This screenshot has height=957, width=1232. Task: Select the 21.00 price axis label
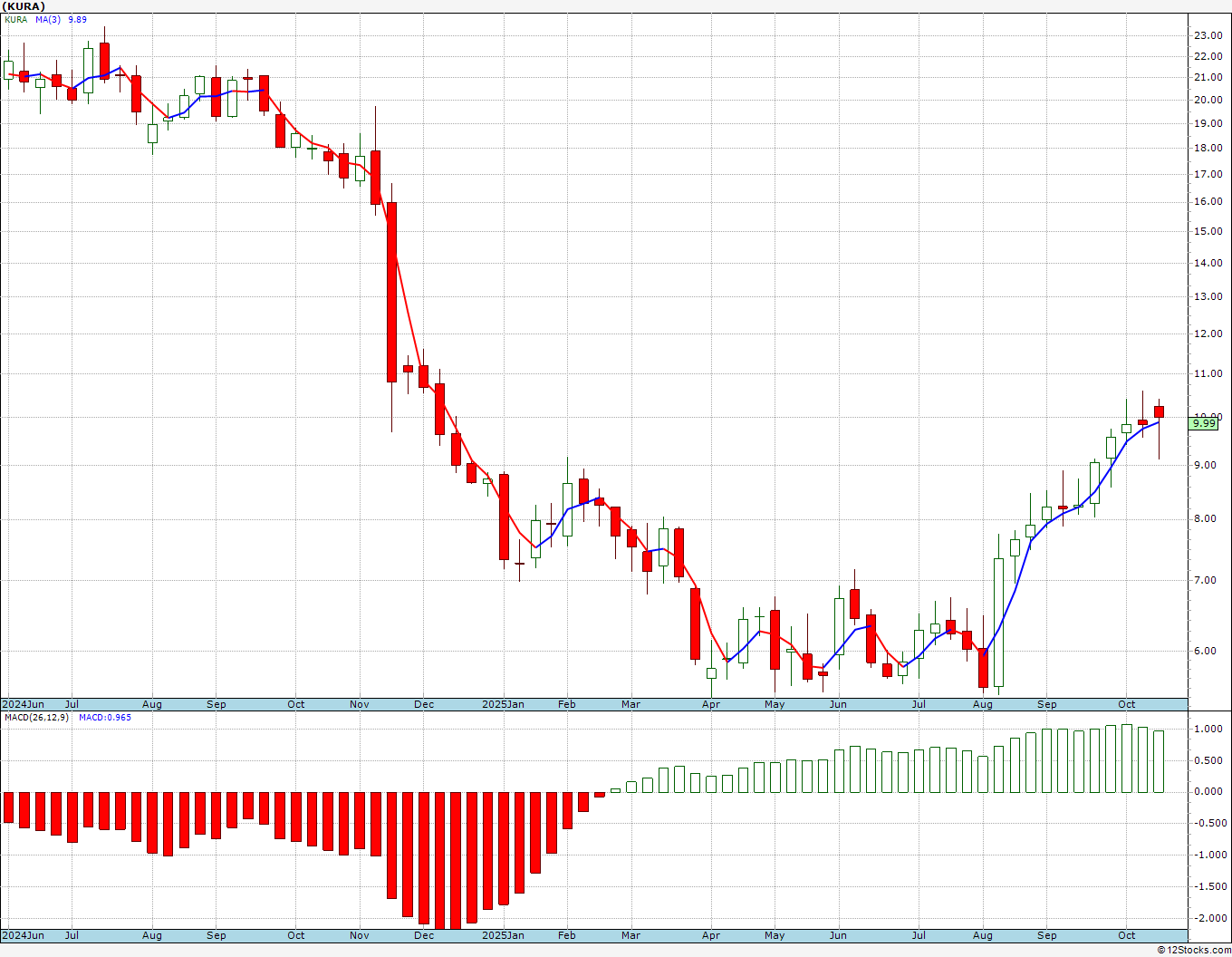point(1207,77)
